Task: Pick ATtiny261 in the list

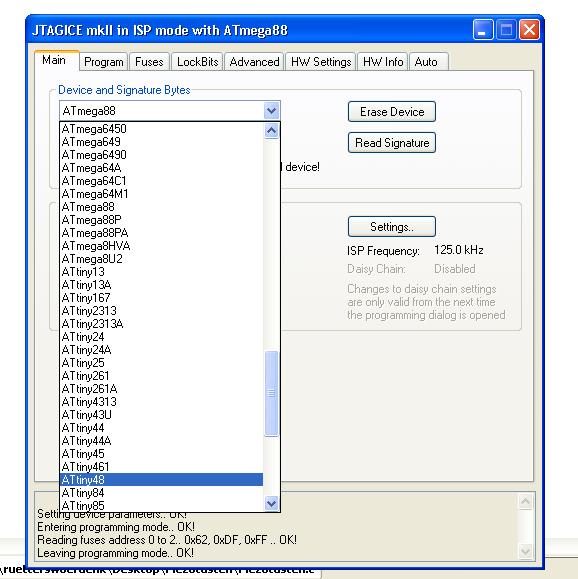Action: coord(161,376)
